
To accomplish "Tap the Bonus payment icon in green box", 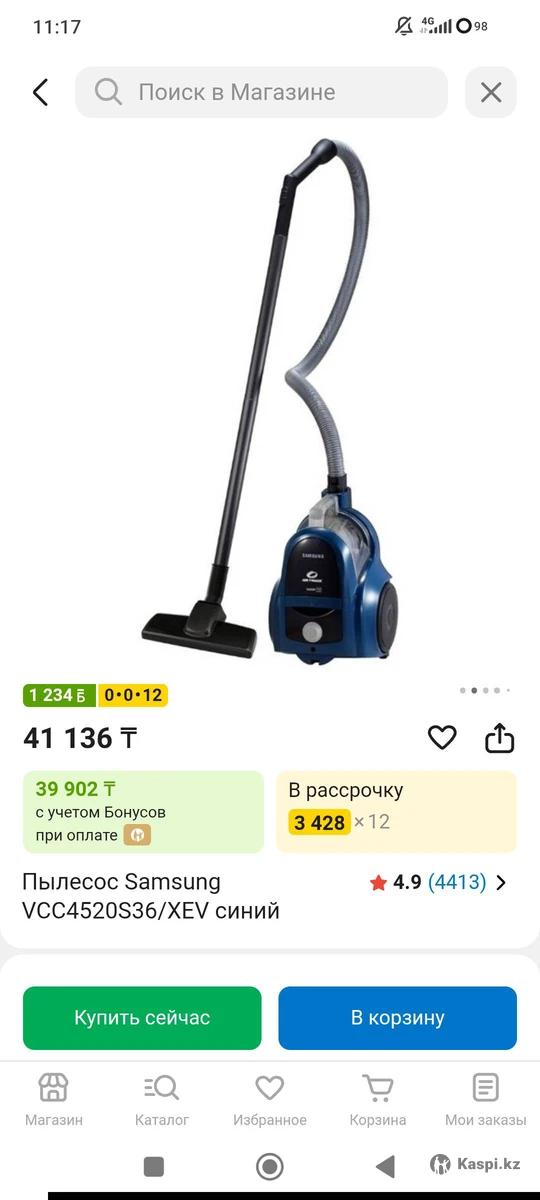I will 137,835.
